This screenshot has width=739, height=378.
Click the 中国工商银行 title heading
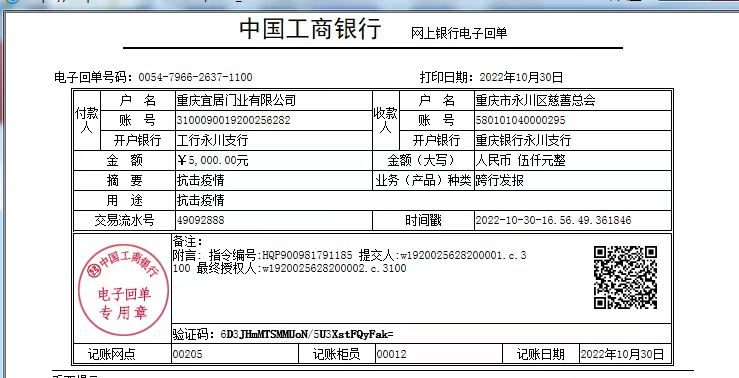pyautogui.click(x=310, y=29)
